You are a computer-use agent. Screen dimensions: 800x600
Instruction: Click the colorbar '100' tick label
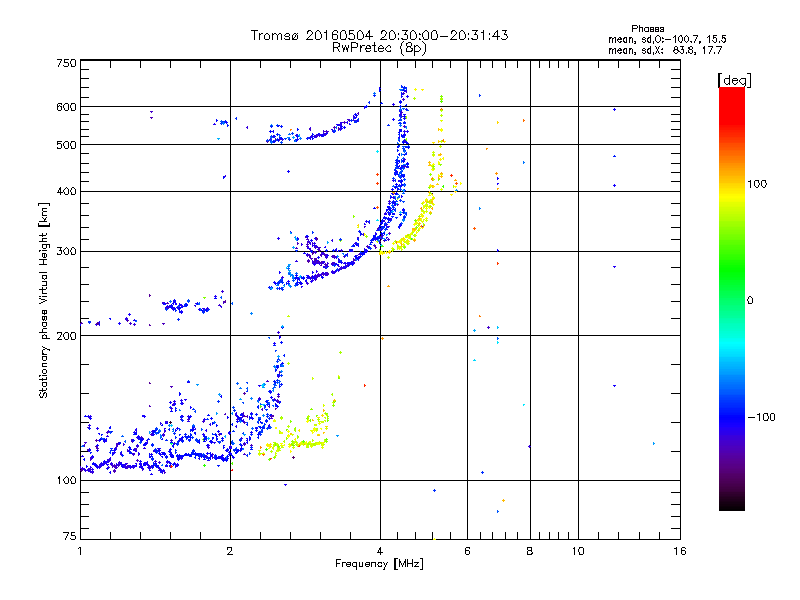pos(757,184)
